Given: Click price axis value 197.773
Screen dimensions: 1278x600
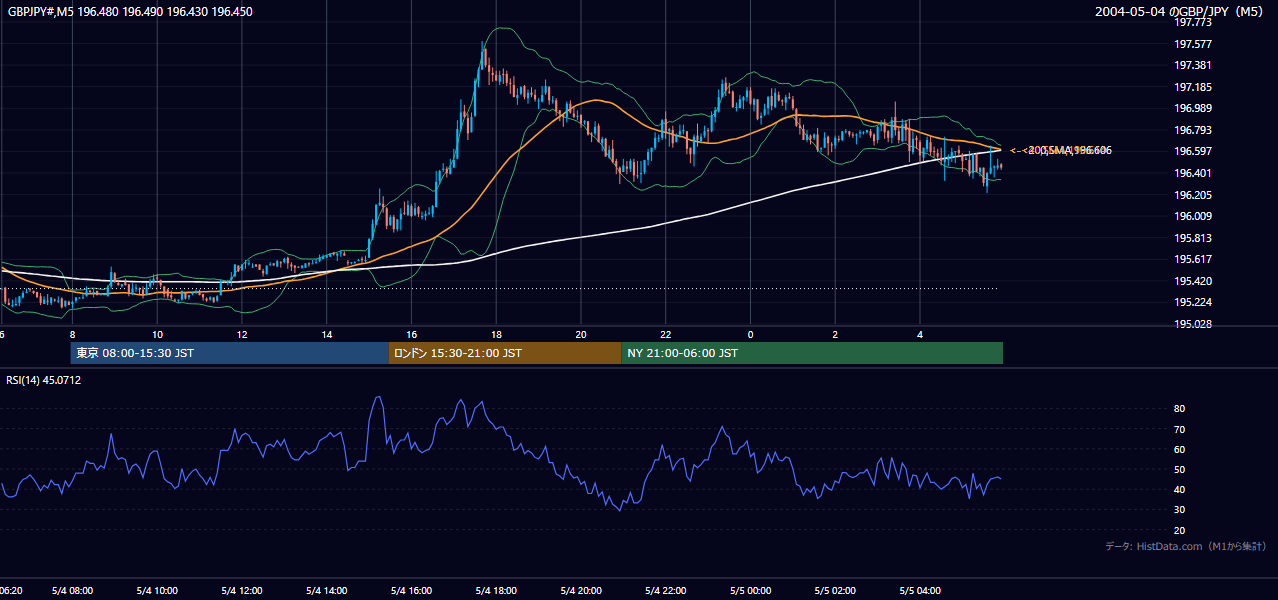Looking at the screenshot, I should tap(1192, 22).
